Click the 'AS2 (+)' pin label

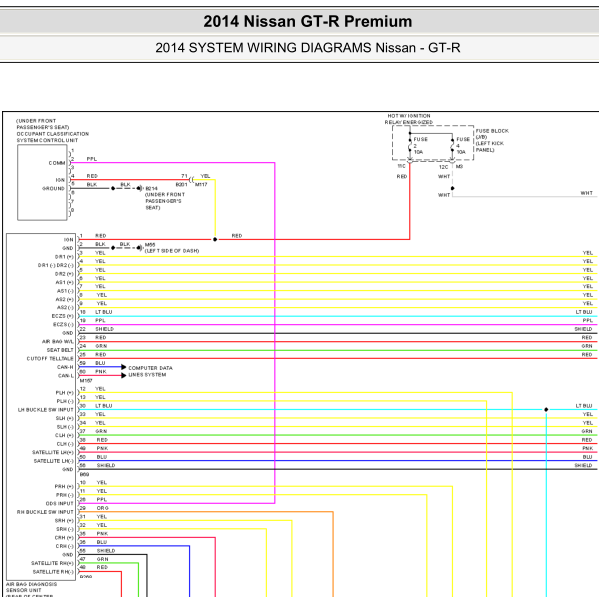pos(65,300)
